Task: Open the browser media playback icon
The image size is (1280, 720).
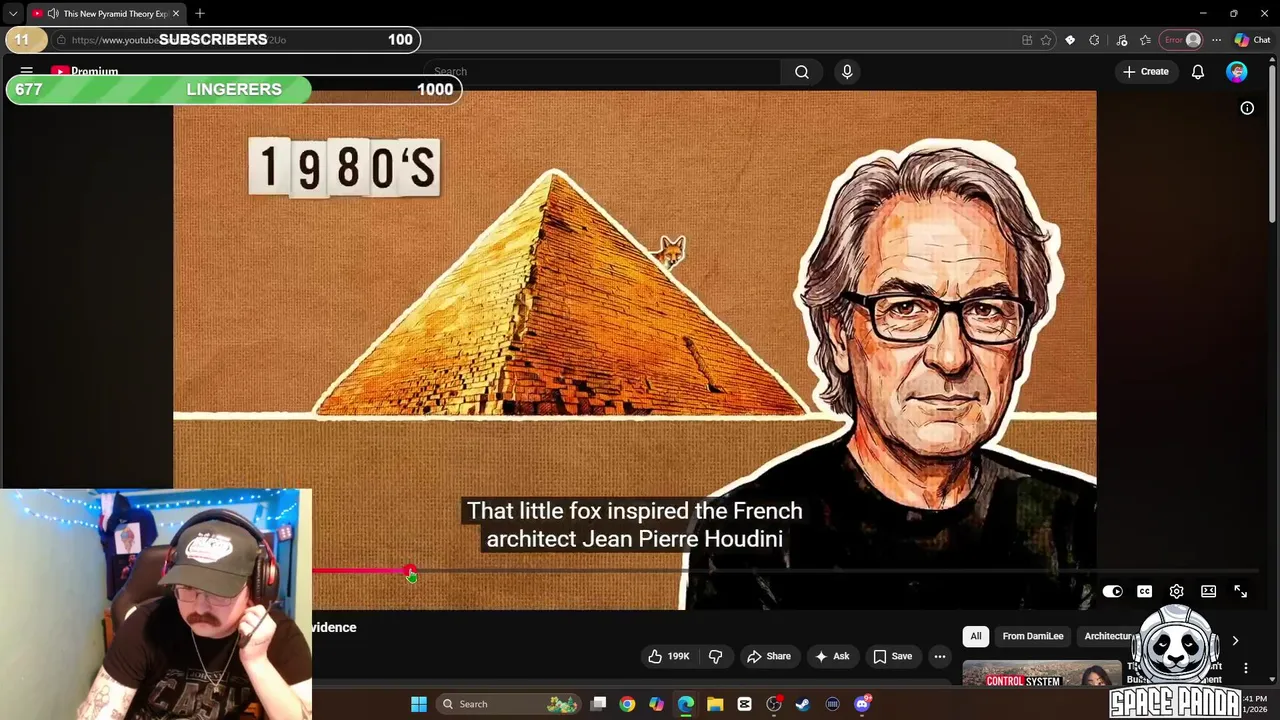Action: pos(1122,40)
